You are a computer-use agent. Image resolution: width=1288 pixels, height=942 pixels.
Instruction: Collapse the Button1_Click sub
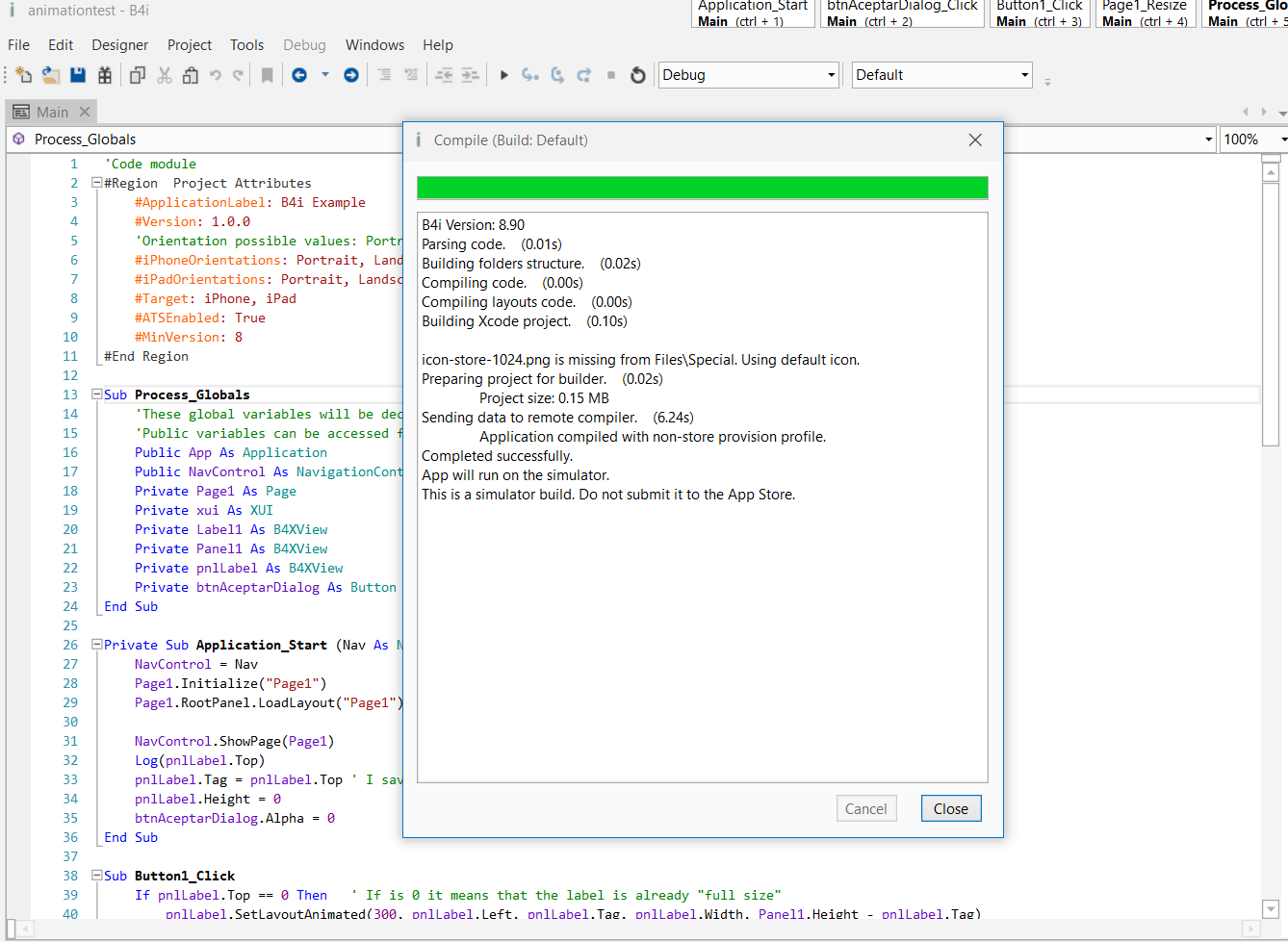tap(96, 876)
